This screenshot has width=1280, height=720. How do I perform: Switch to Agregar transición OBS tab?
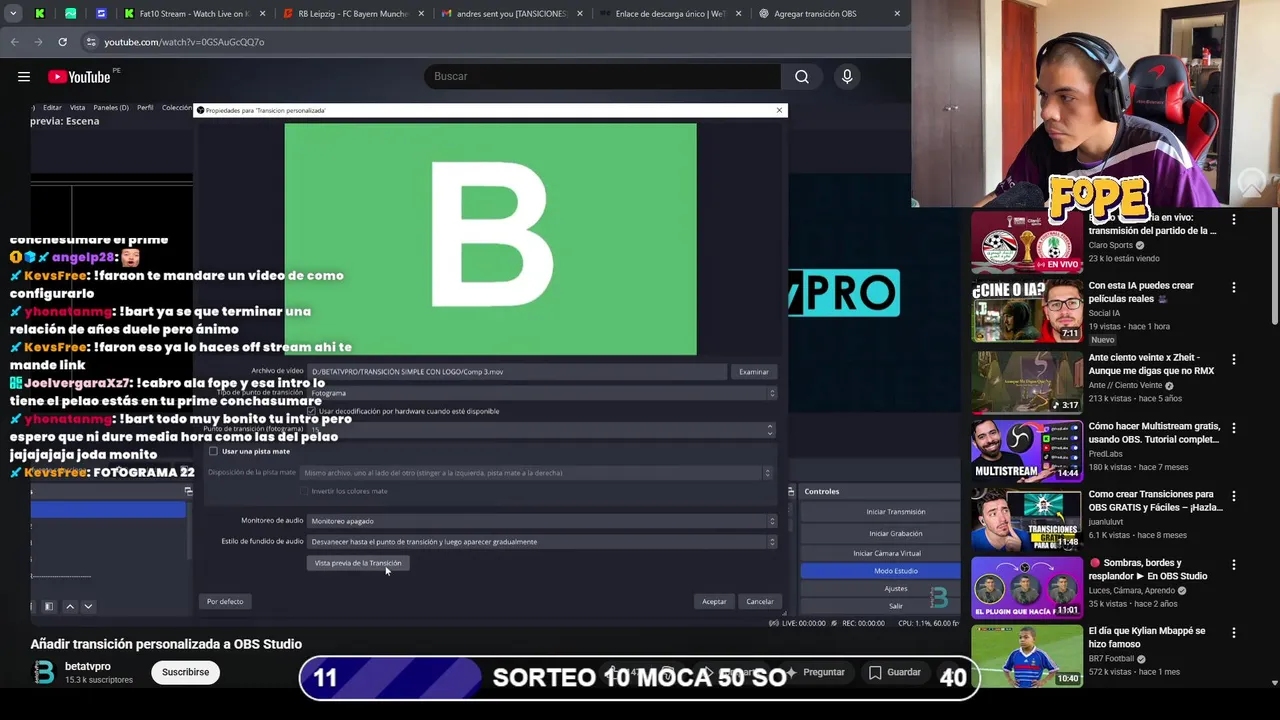pyautogui.click(x=829, y=14)
